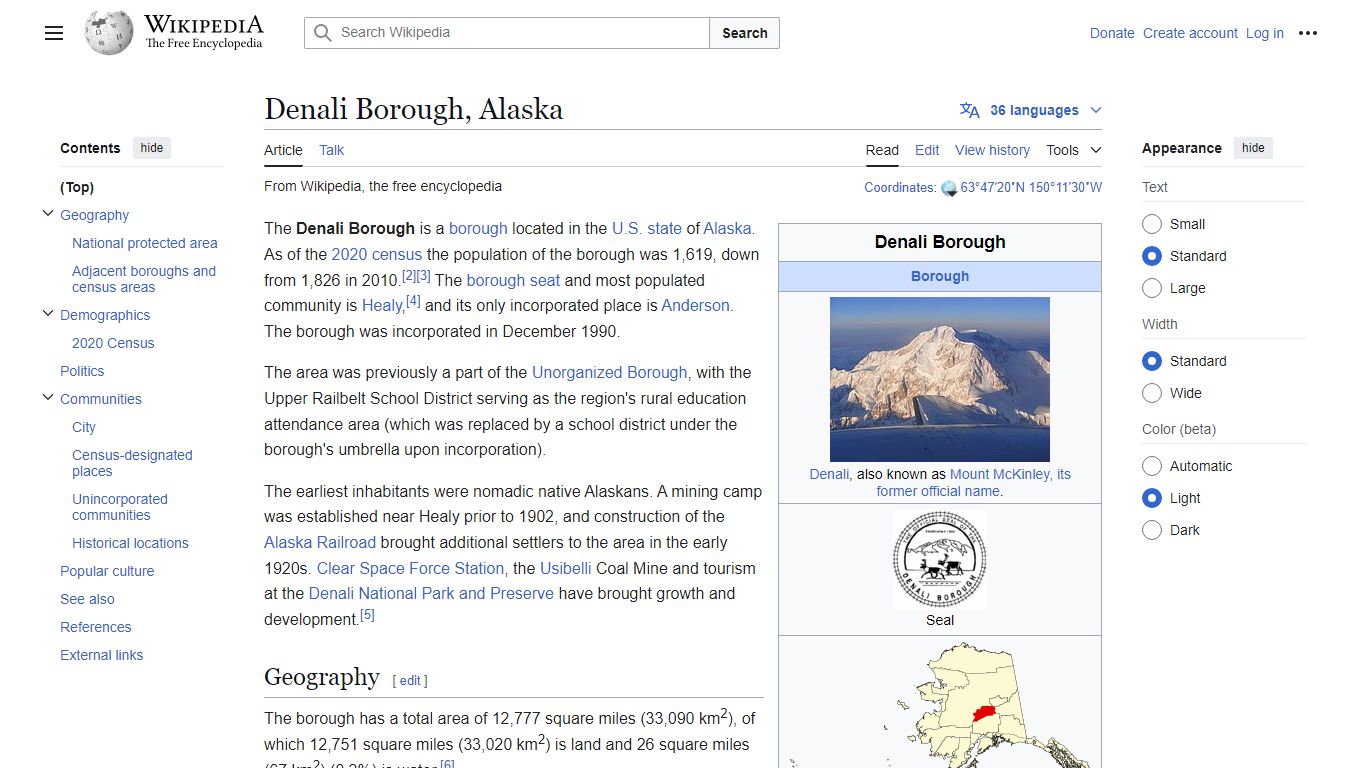Image resolution: width=1366 pixels, height=768 pixels.
Task: Click the Borough link in infobox header
Action: (x=940, y=276)
